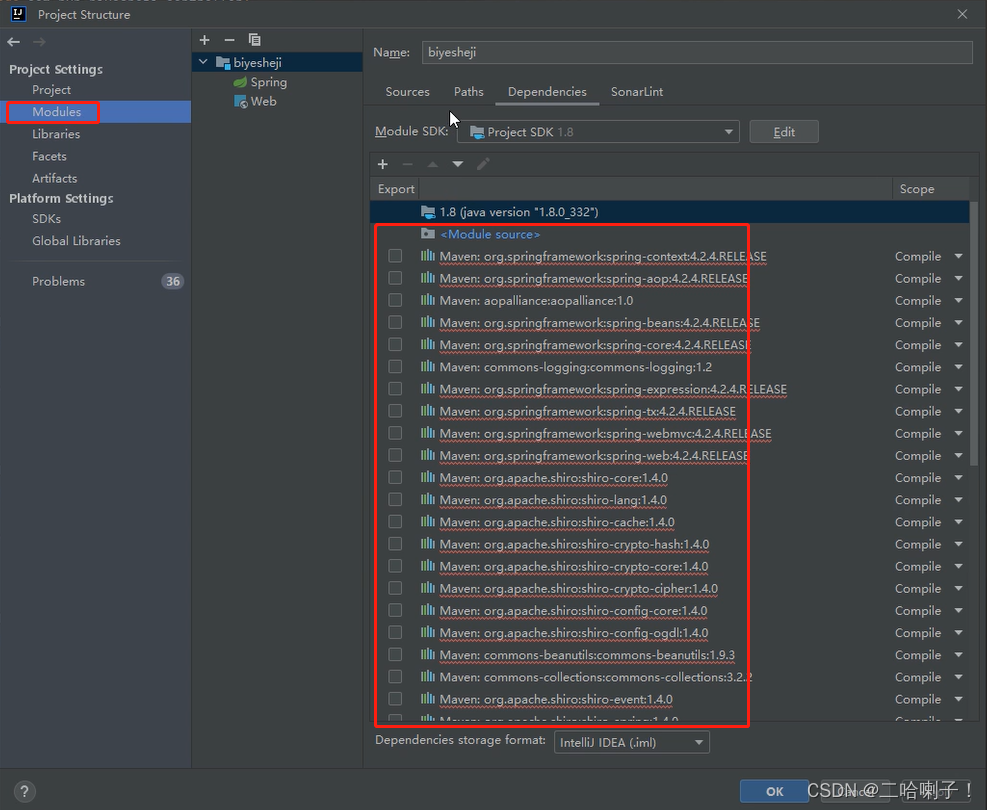Click the Module source folder icon
This screenshot has height=810, width=987.
tap(428, 234)
